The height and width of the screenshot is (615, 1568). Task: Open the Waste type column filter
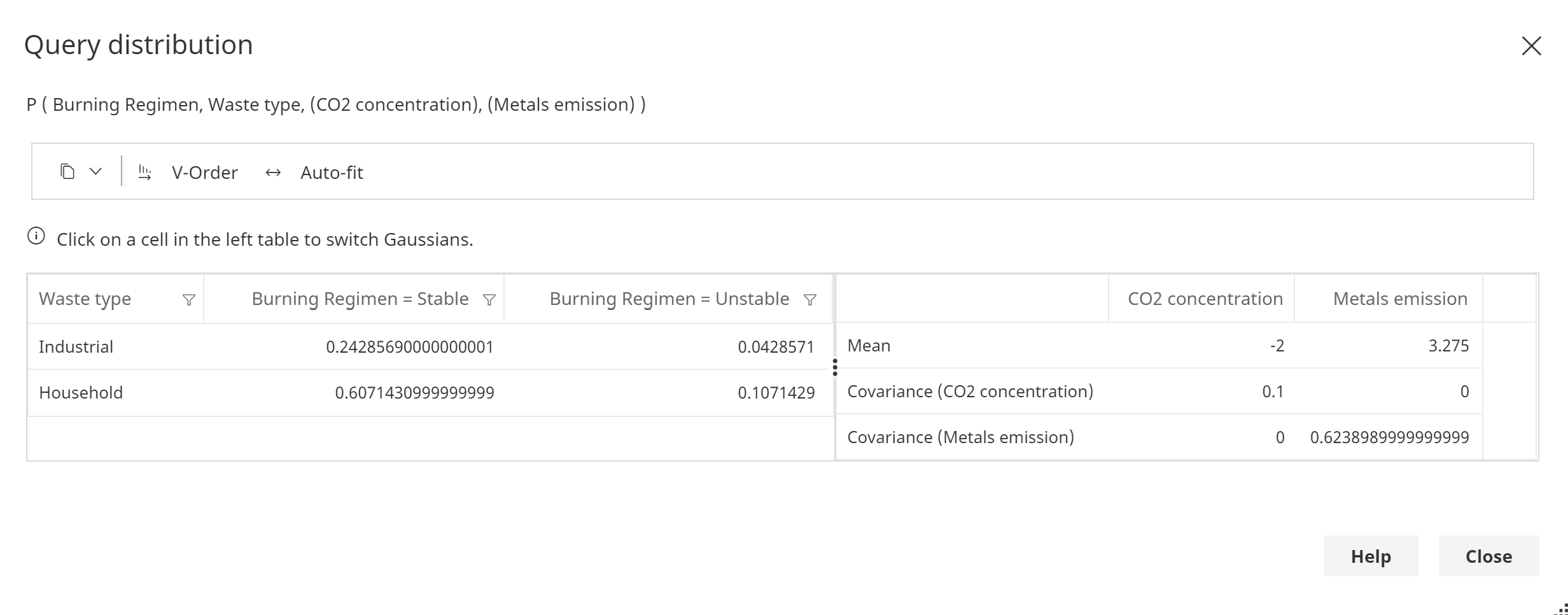pos(188,300)
